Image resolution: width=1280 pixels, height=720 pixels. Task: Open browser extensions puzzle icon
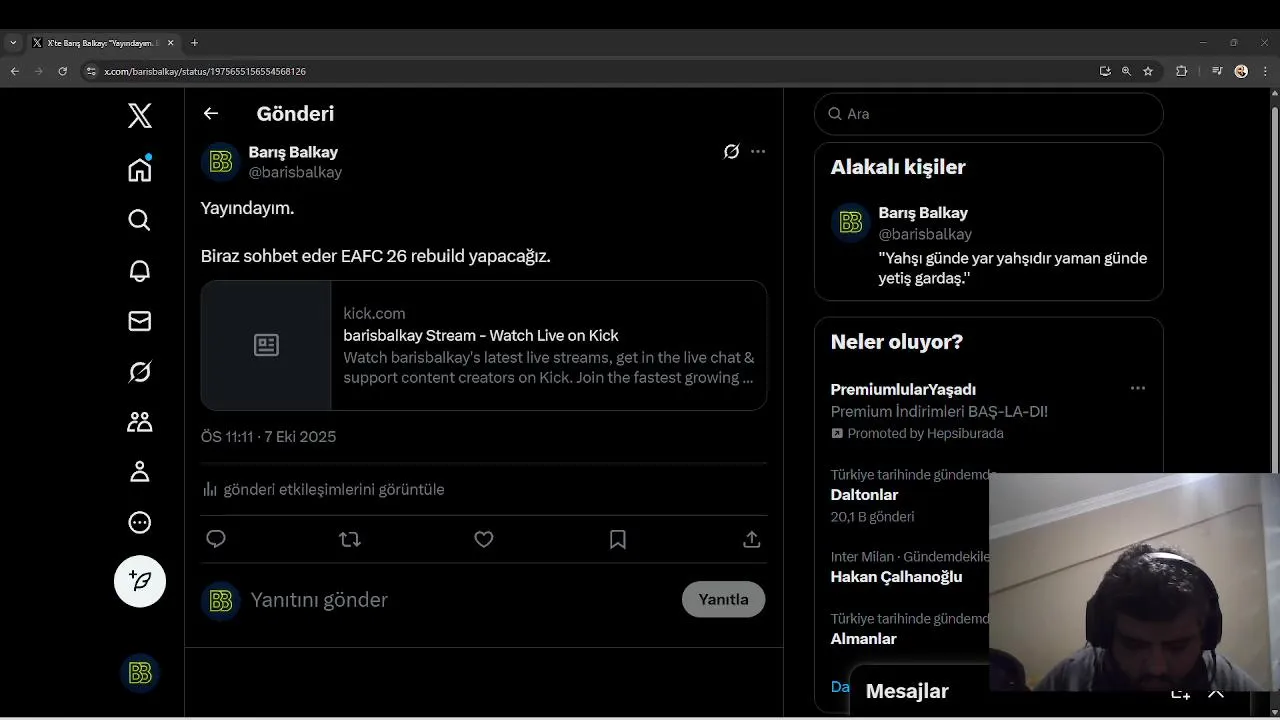click(1182, 71)
